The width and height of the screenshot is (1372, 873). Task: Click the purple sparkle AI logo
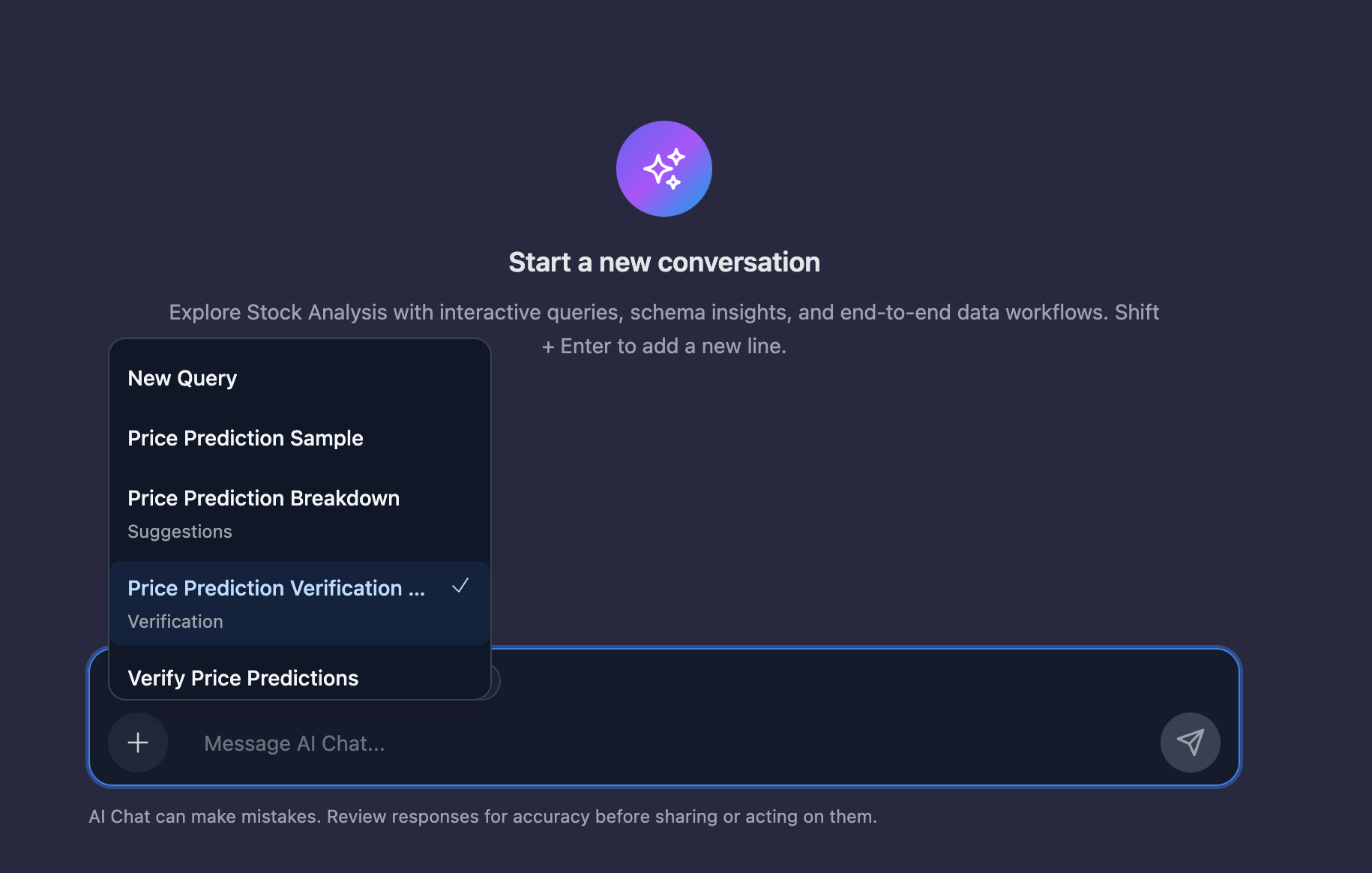664,169
